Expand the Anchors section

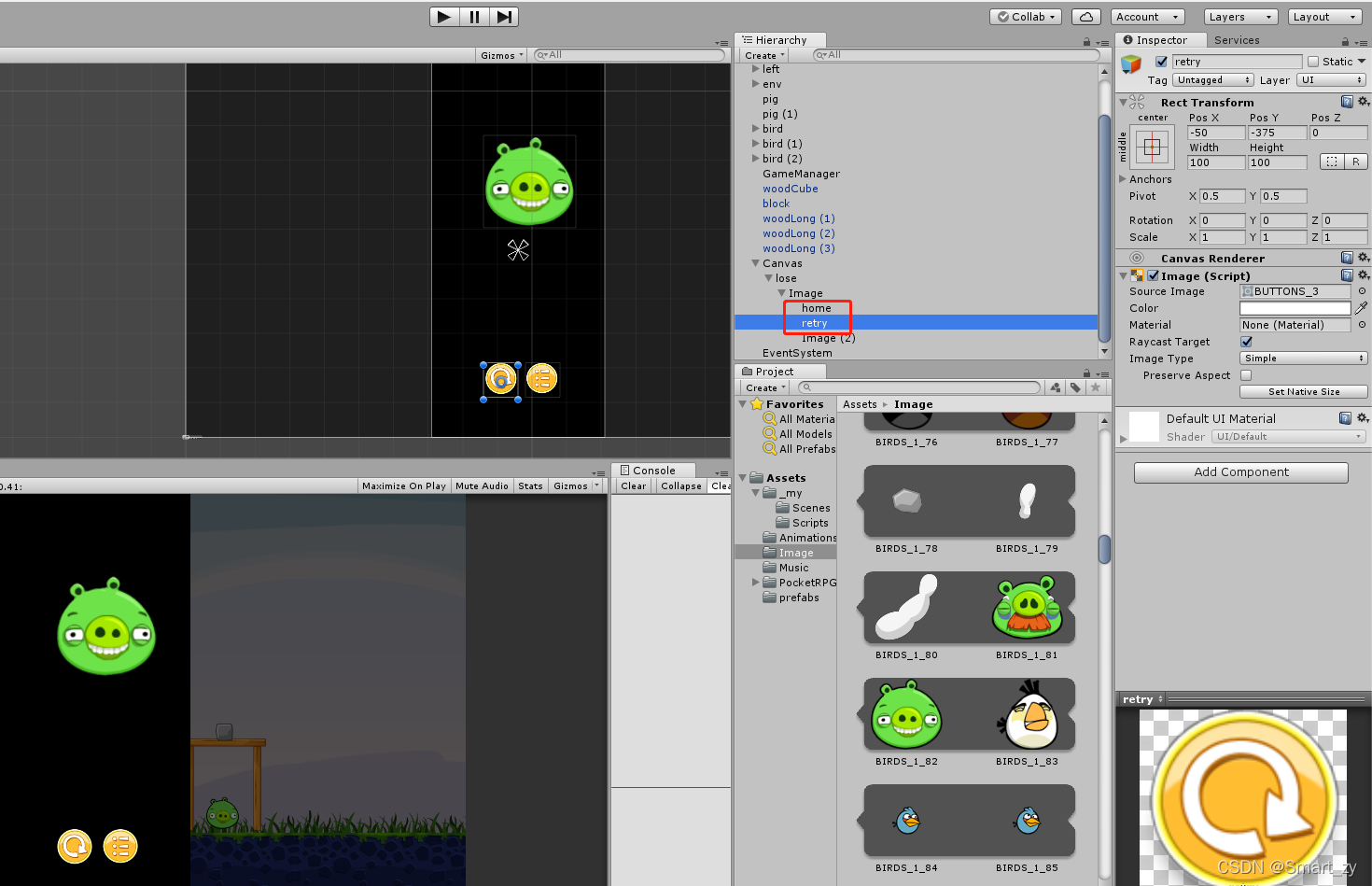(x=1123, y=179)
